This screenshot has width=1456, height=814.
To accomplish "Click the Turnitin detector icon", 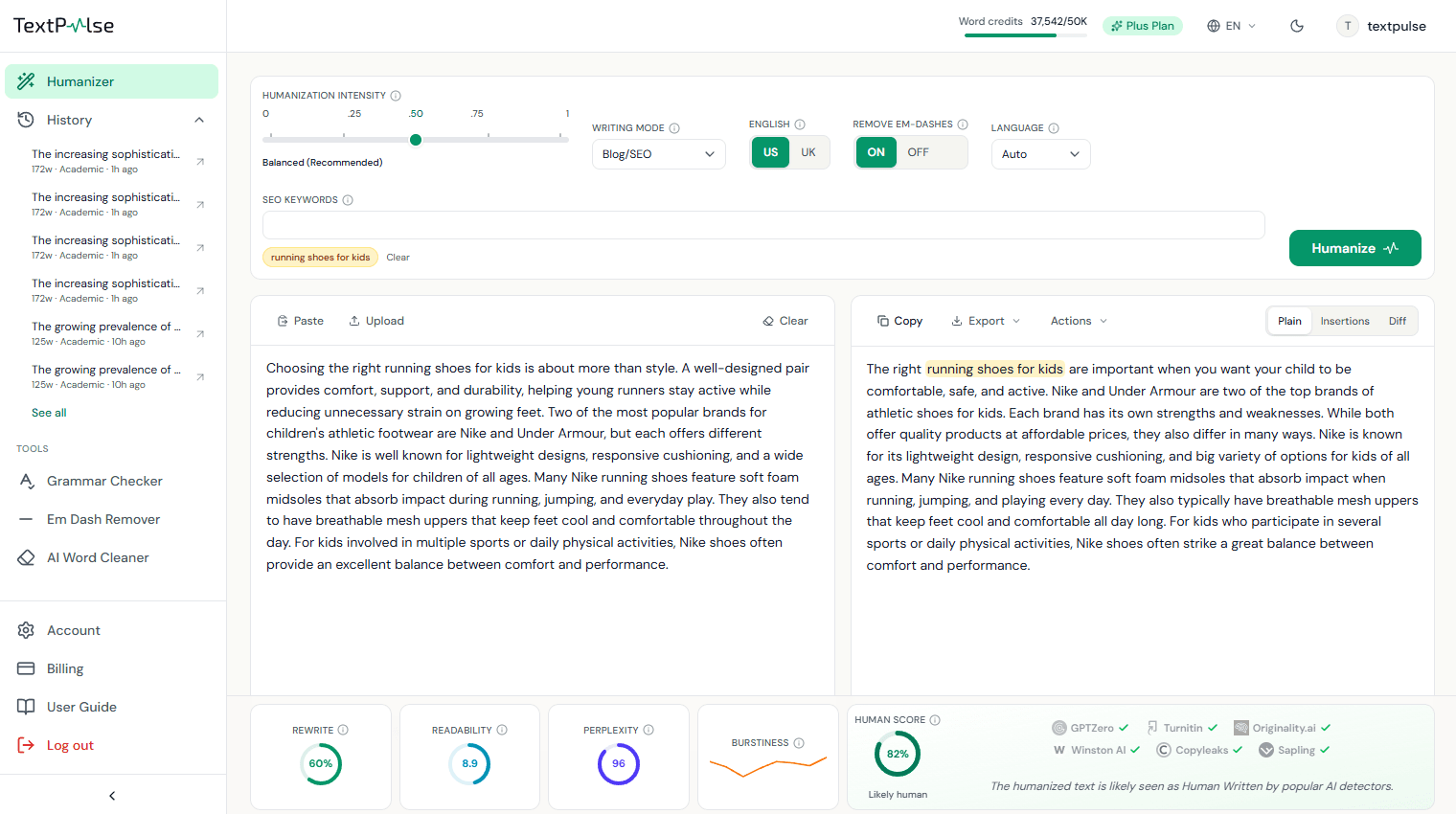I will point(1152,728).
